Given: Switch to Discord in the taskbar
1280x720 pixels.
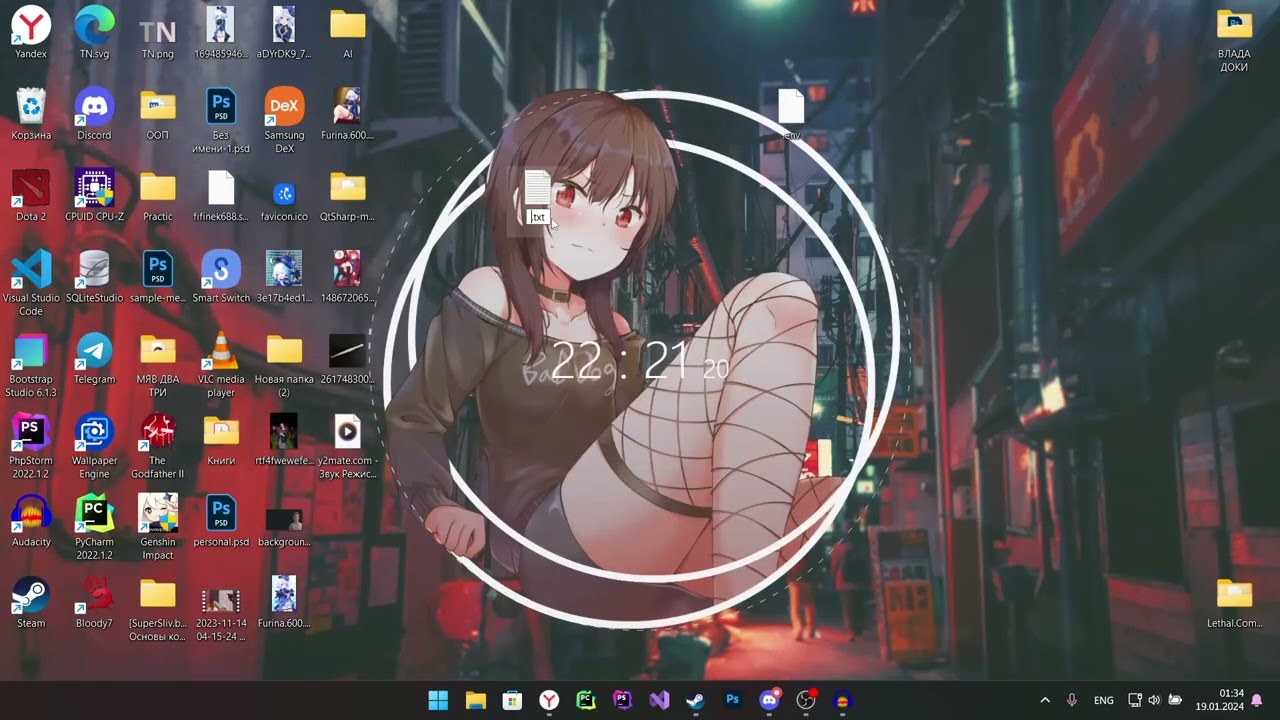Looking at the screenshot, I should coord(769,700).
